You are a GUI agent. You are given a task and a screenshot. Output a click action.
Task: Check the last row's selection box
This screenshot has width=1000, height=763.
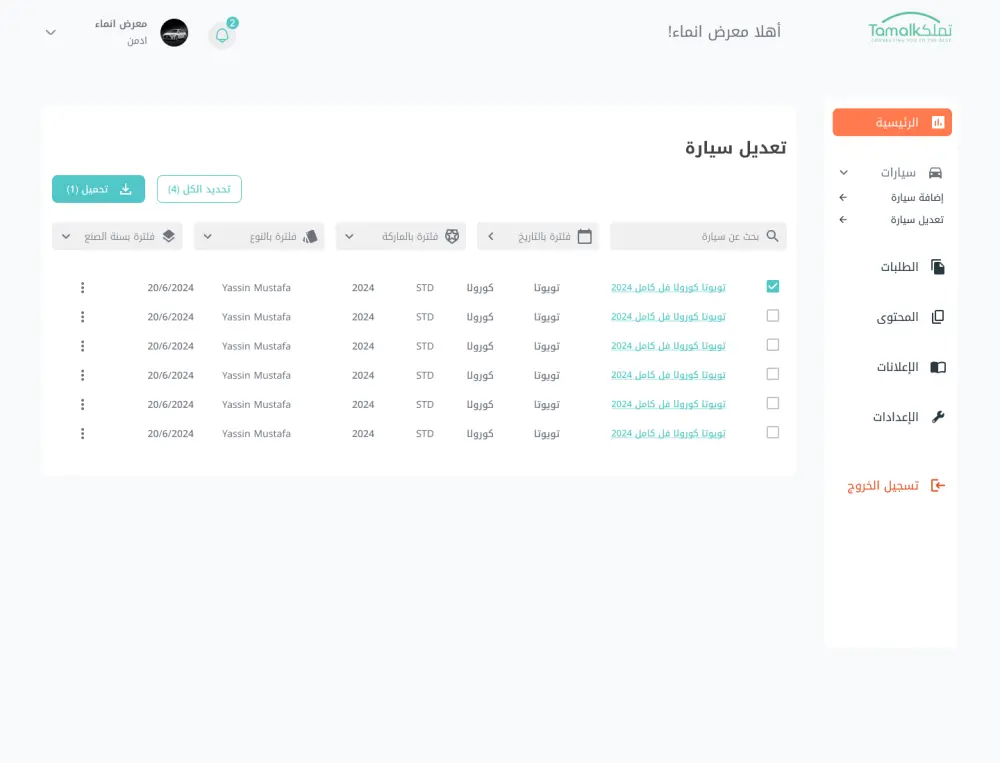pos(772,431)
